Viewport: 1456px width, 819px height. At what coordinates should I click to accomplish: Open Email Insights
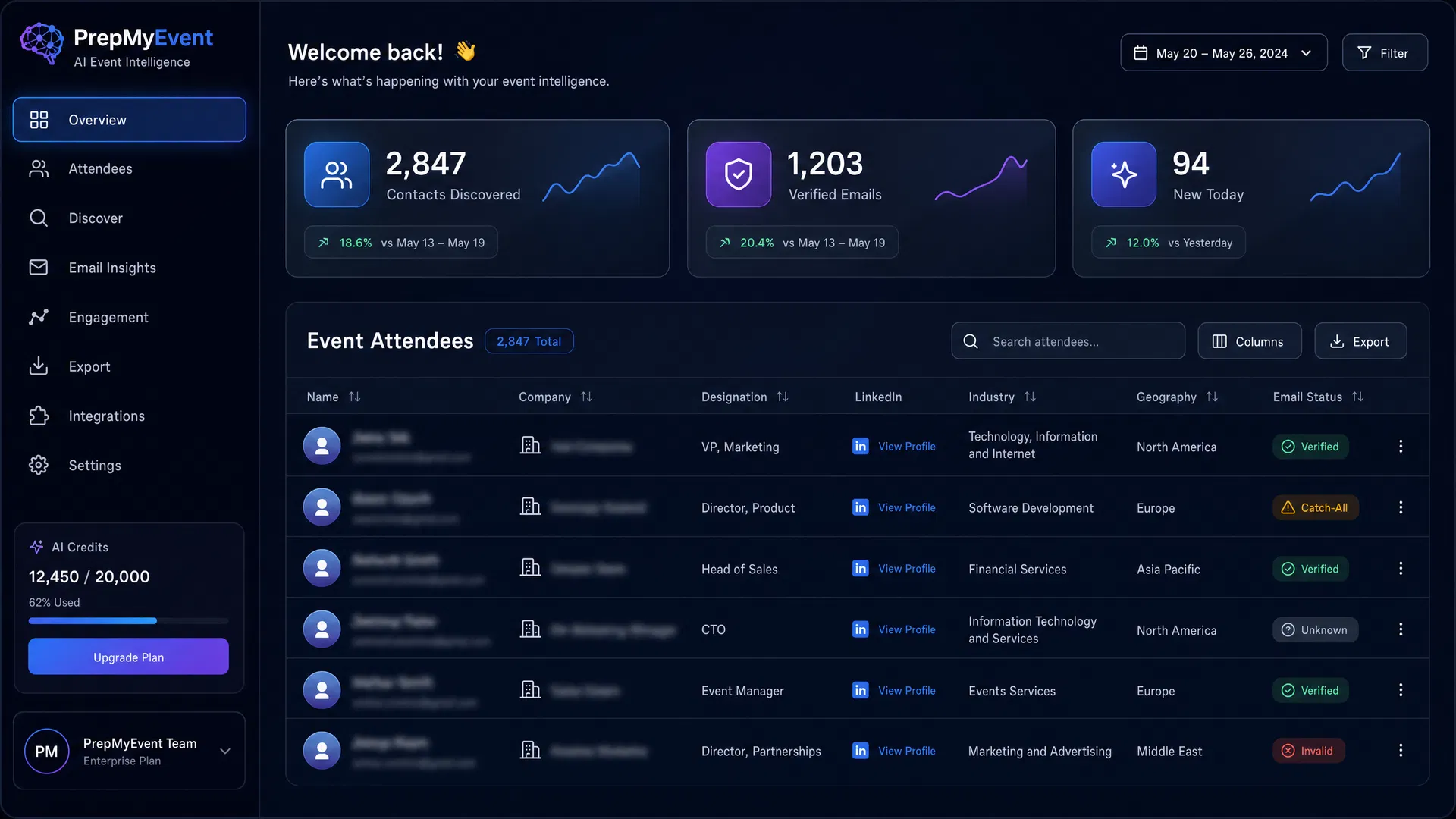(x=112, y=268)
